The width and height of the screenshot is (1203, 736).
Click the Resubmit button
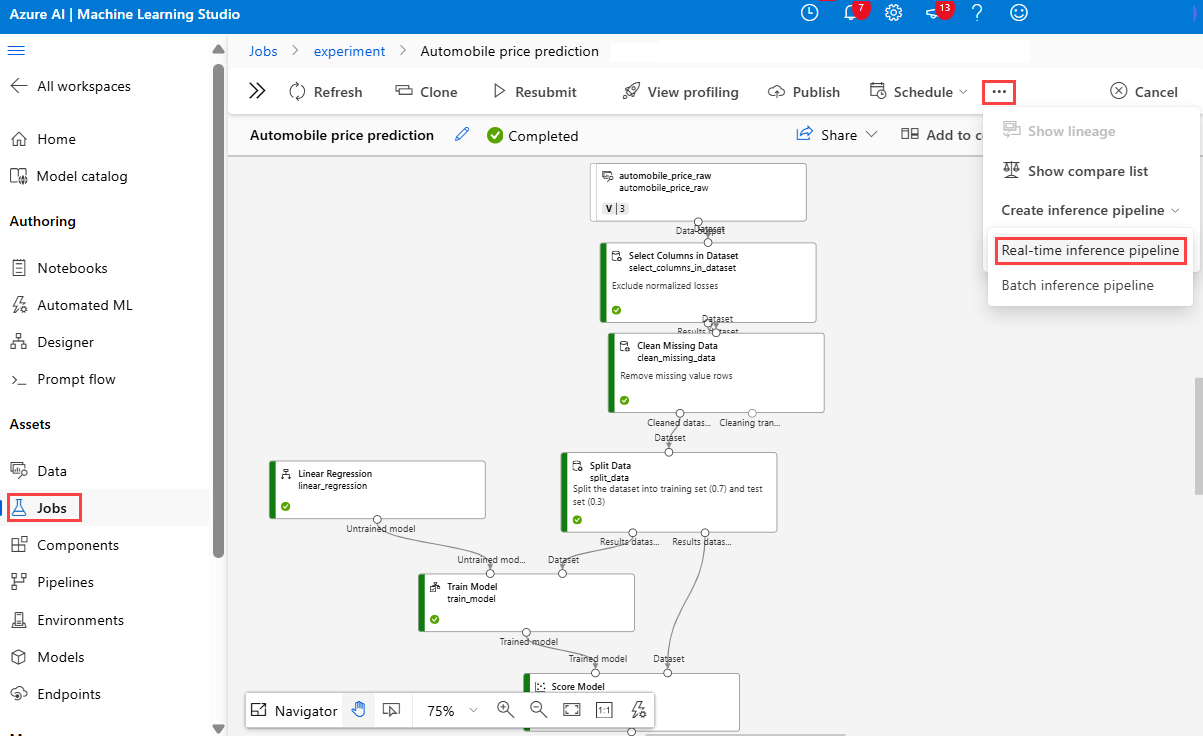coord(534,92)
